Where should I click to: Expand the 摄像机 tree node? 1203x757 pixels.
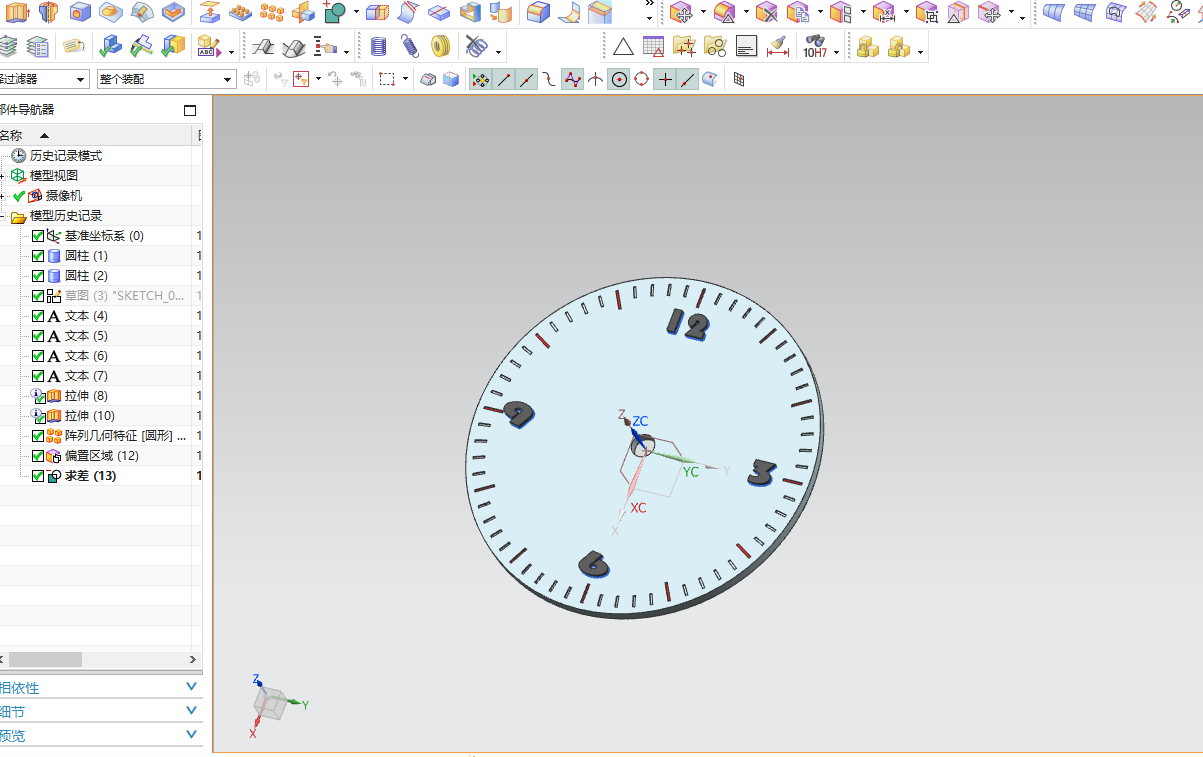pos(3,196)
